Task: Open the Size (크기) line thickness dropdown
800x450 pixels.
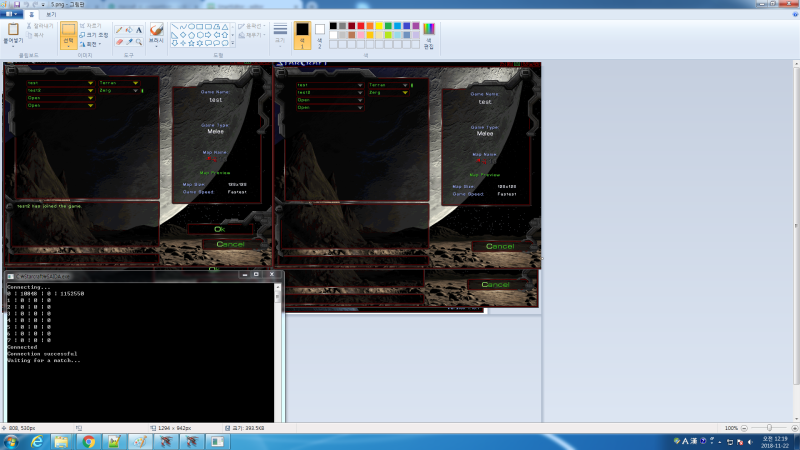Action: [x=280, y=35]
